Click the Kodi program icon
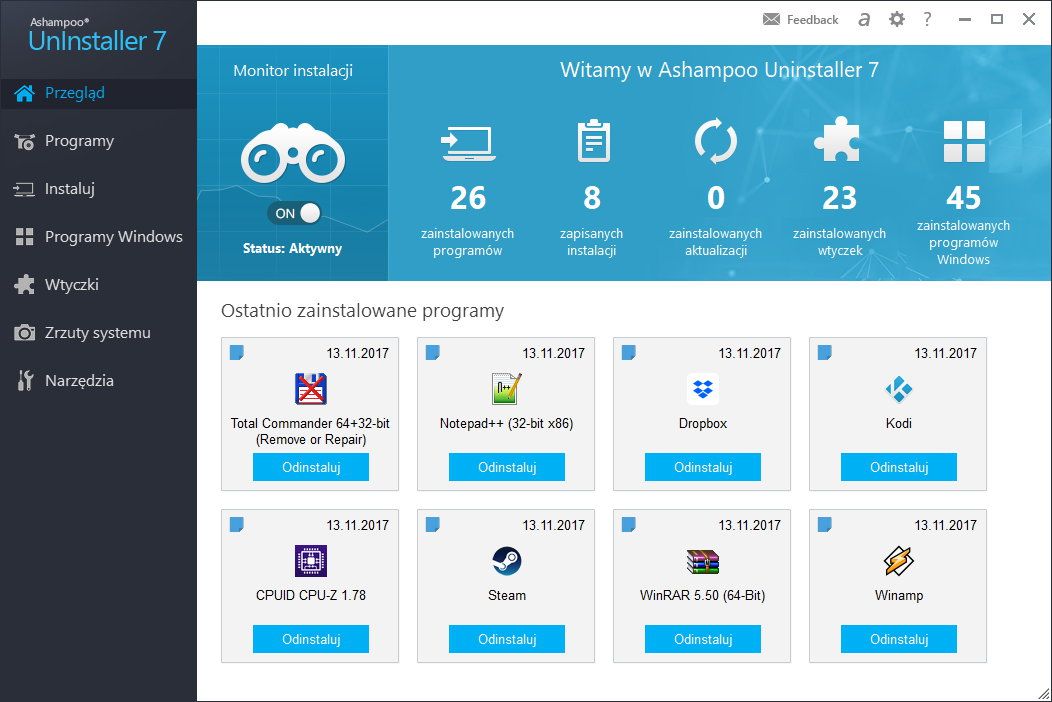 (x=898, y=389)
